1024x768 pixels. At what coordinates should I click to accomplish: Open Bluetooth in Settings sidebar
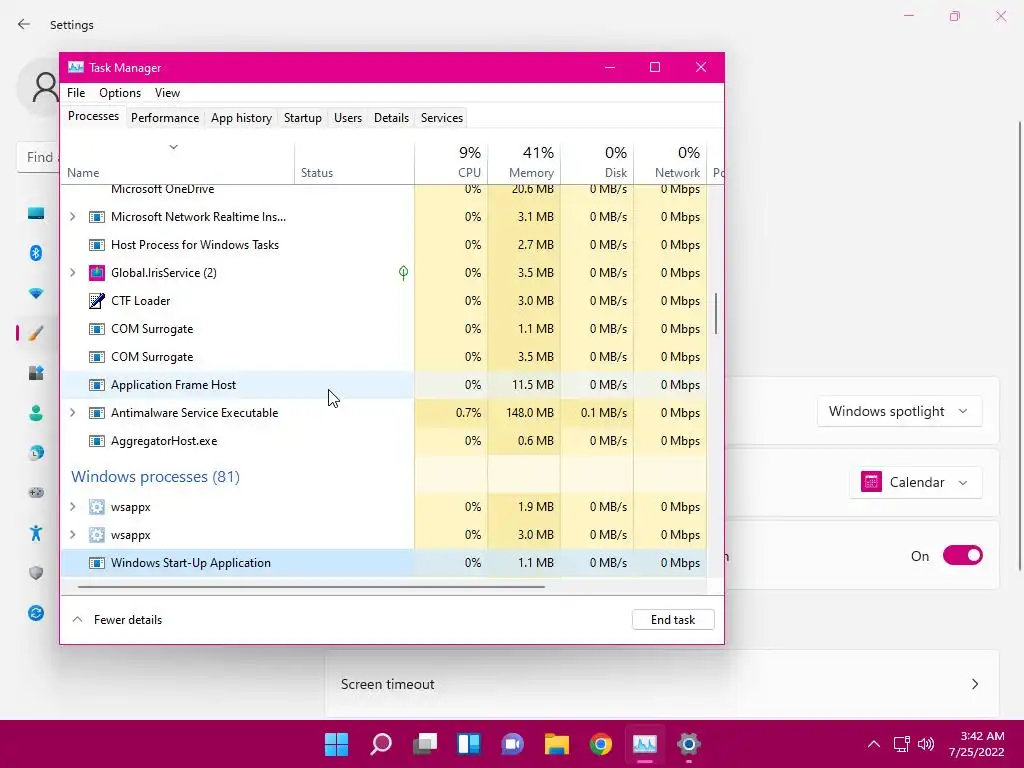tap(36, 253)
